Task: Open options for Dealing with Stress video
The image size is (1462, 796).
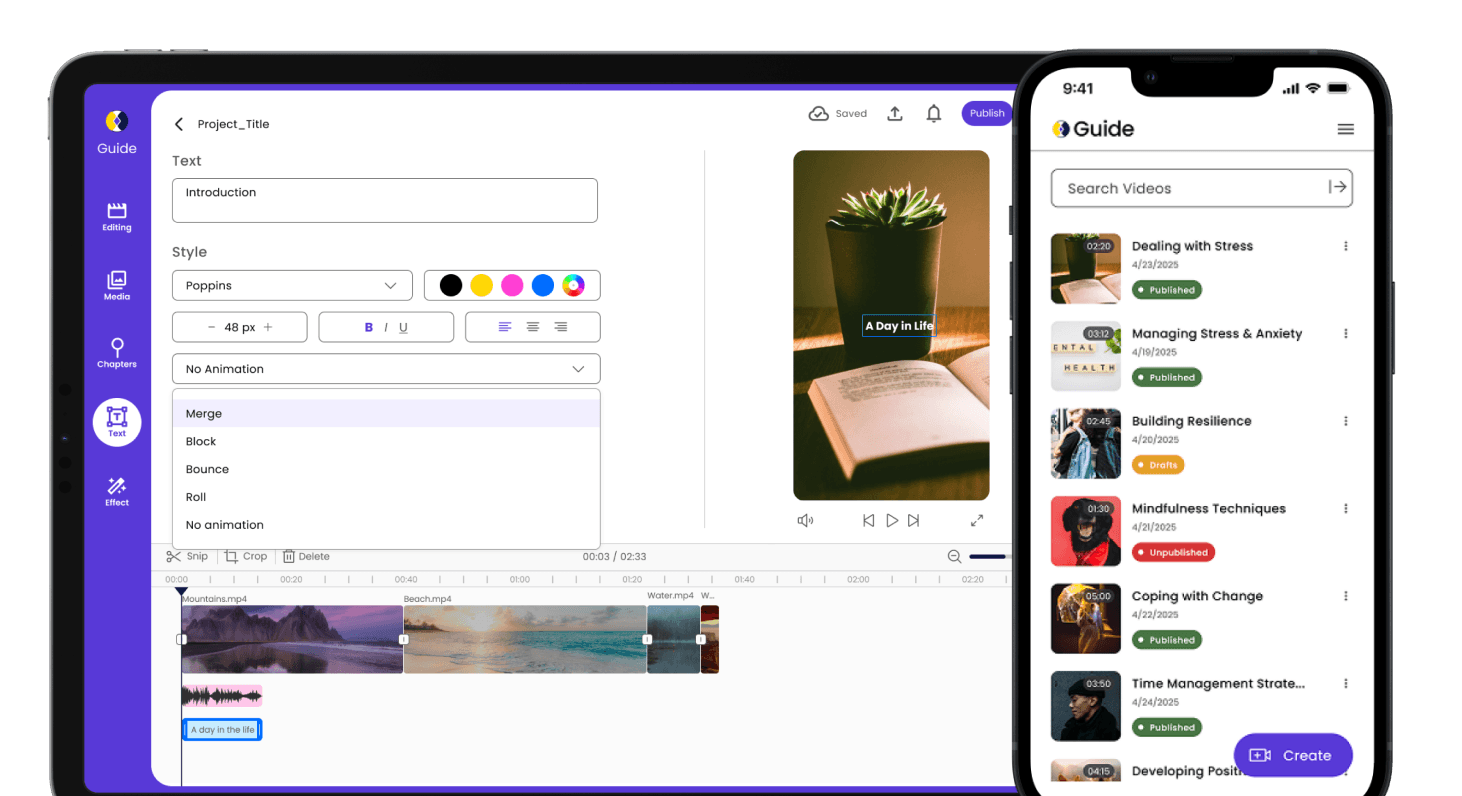Action: [1346, 246]
